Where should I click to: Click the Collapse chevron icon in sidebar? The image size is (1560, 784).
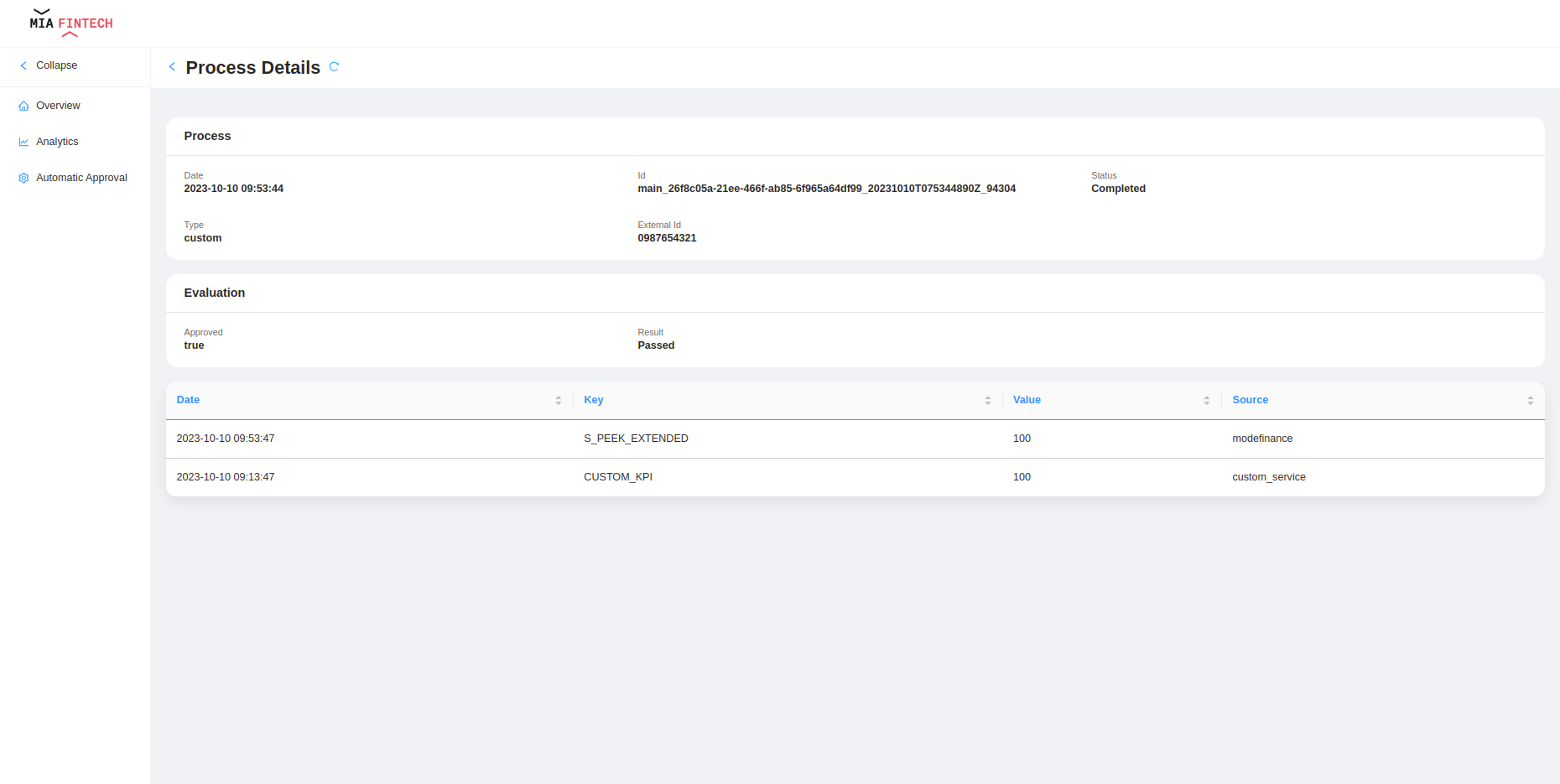23,65
